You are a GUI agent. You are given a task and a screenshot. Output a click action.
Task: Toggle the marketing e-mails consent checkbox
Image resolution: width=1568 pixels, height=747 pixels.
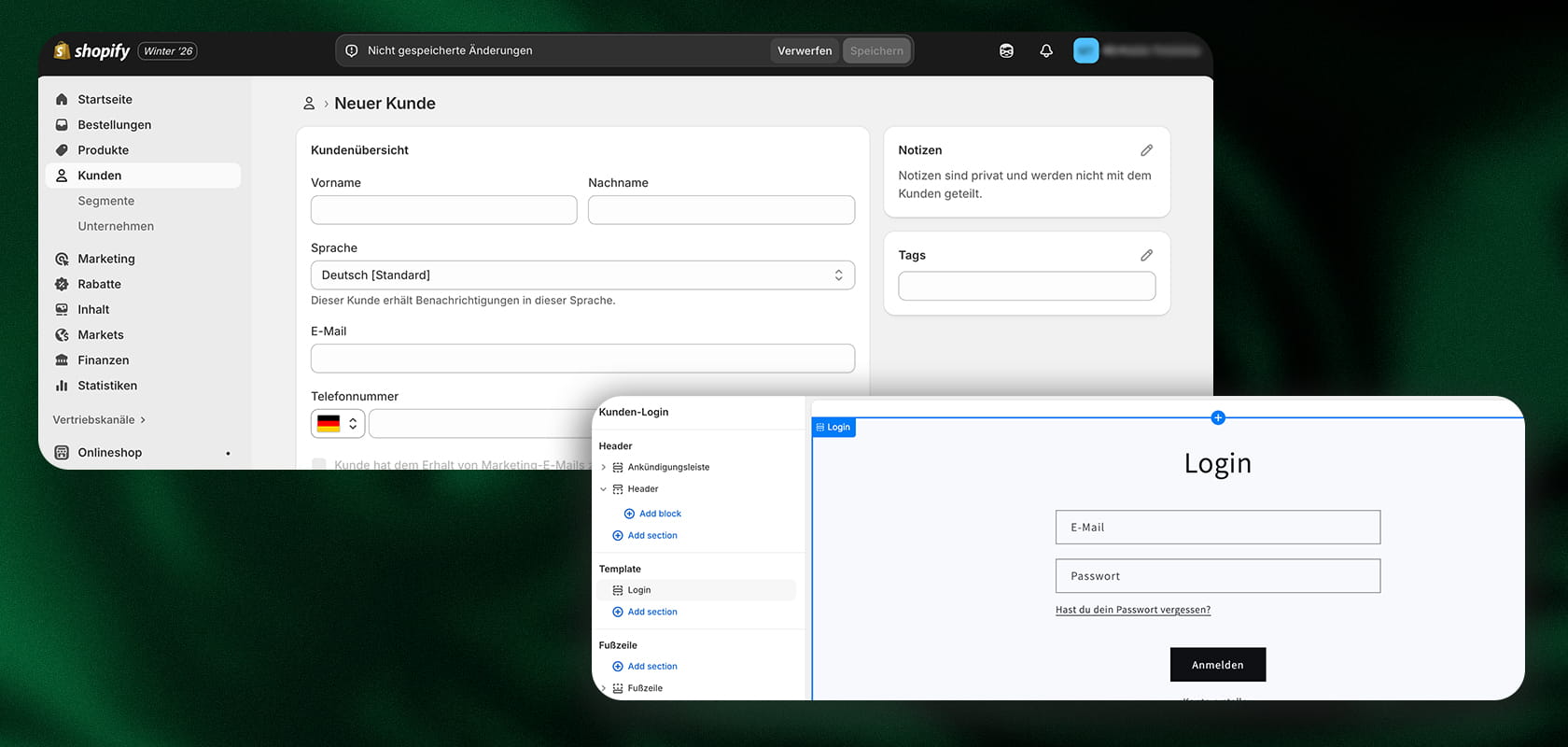(x=319, y=464)
